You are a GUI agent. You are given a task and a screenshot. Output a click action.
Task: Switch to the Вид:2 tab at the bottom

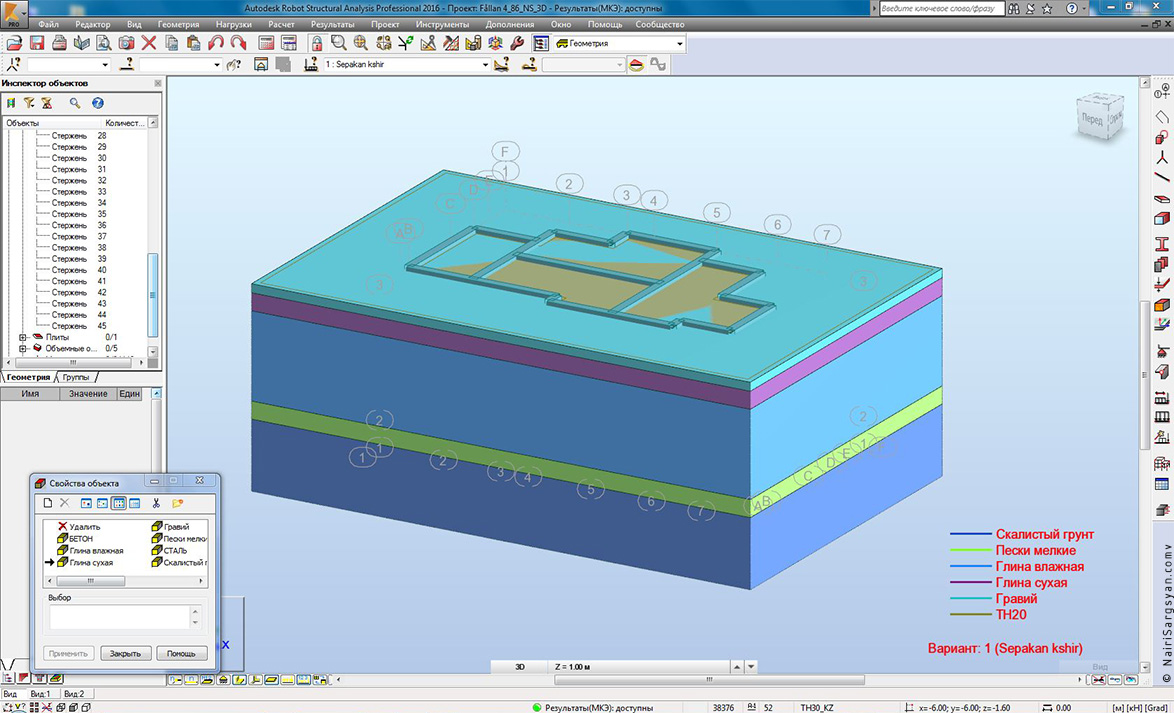click(74, 694)
